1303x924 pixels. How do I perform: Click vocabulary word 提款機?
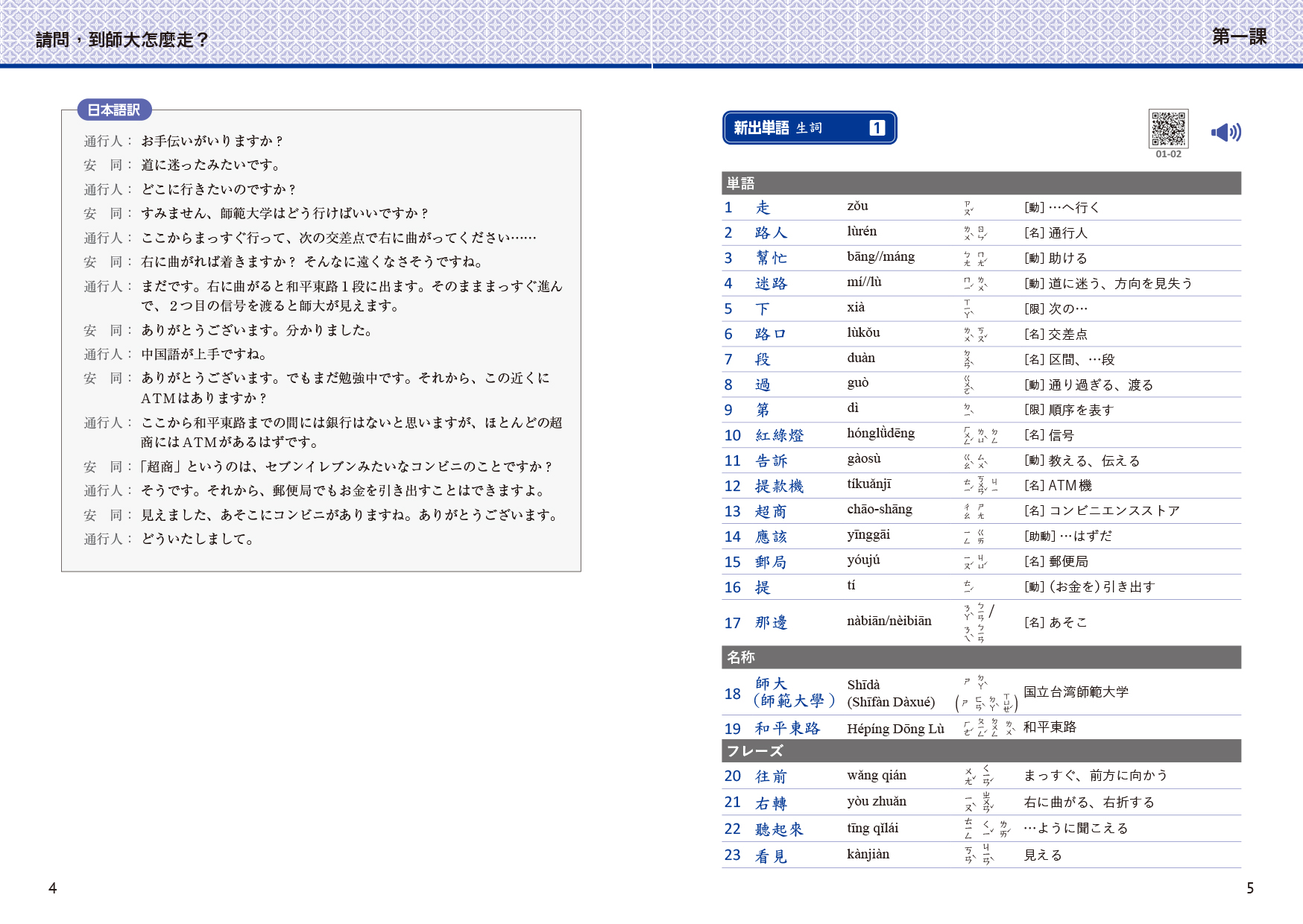(x=779, y=487)
